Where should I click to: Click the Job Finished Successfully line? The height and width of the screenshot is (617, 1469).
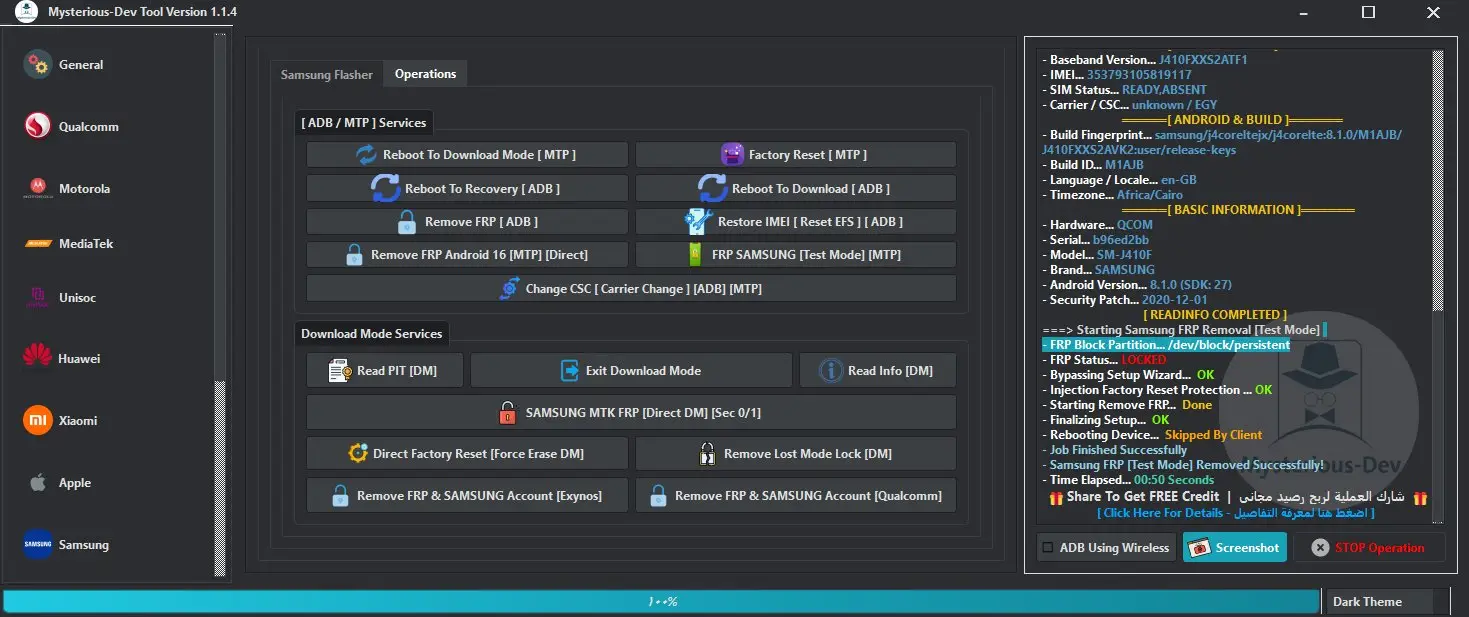point(1114,450)
